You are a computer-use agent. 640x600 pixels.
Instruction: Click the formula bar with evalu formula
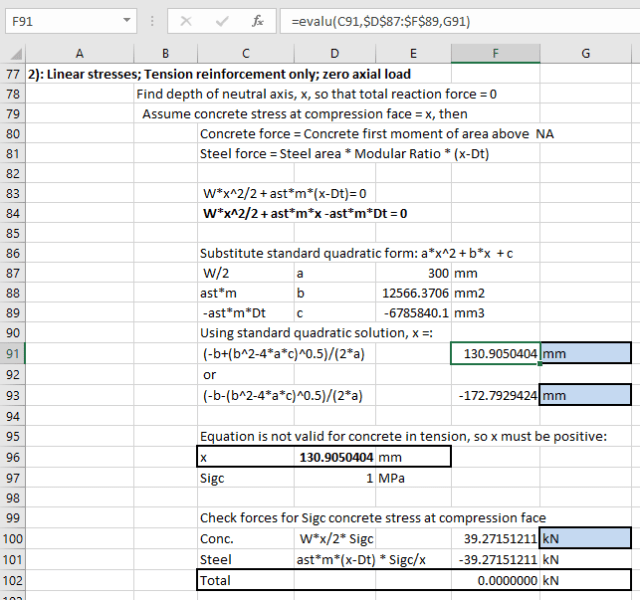click(x=450, y=20)
